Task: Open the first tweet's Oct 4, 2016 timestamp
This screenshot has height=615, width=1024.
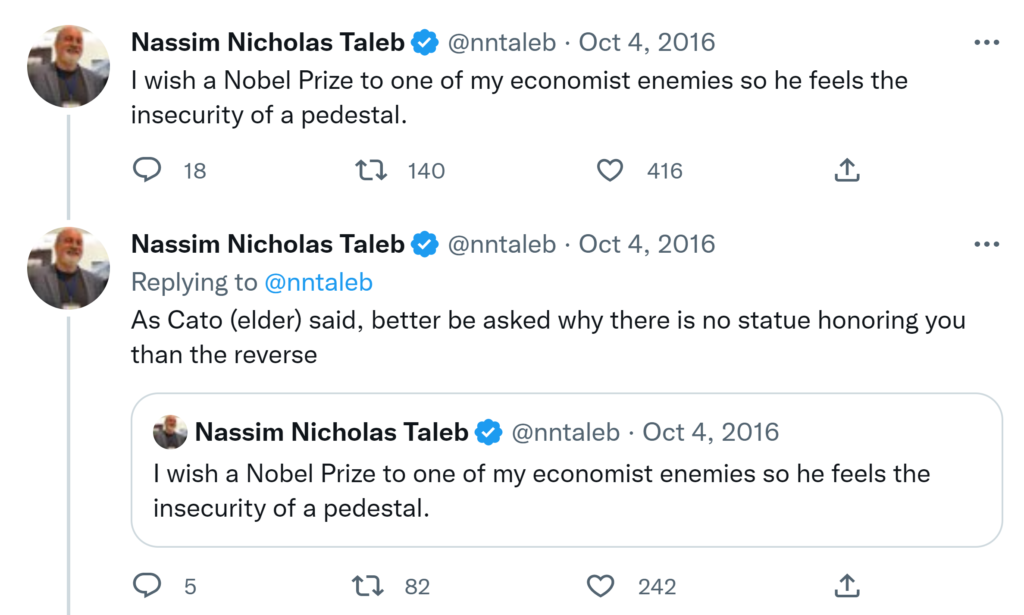Action: click(x=647, y=43)
